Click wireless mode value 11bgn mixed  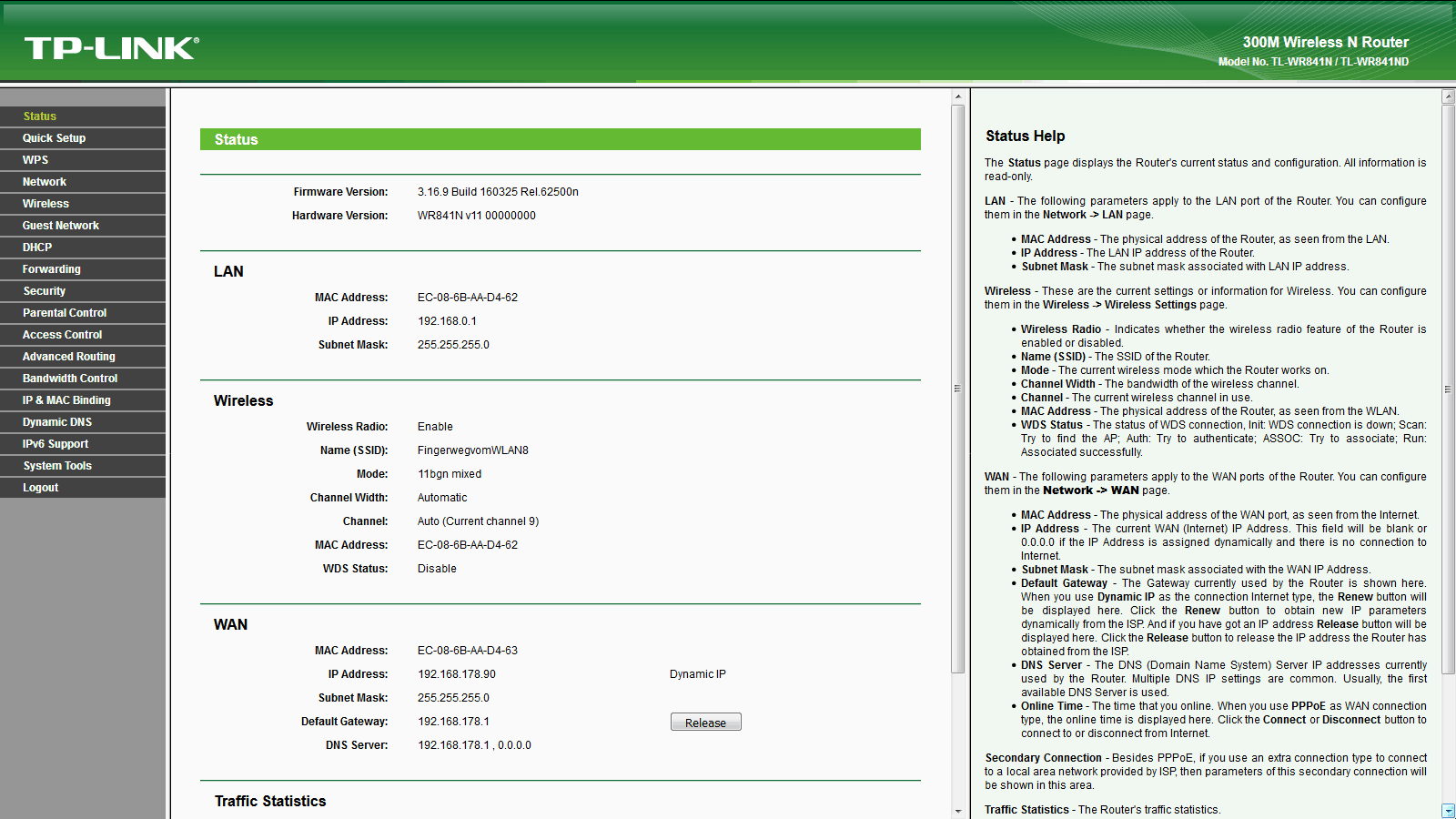(450, 474)
